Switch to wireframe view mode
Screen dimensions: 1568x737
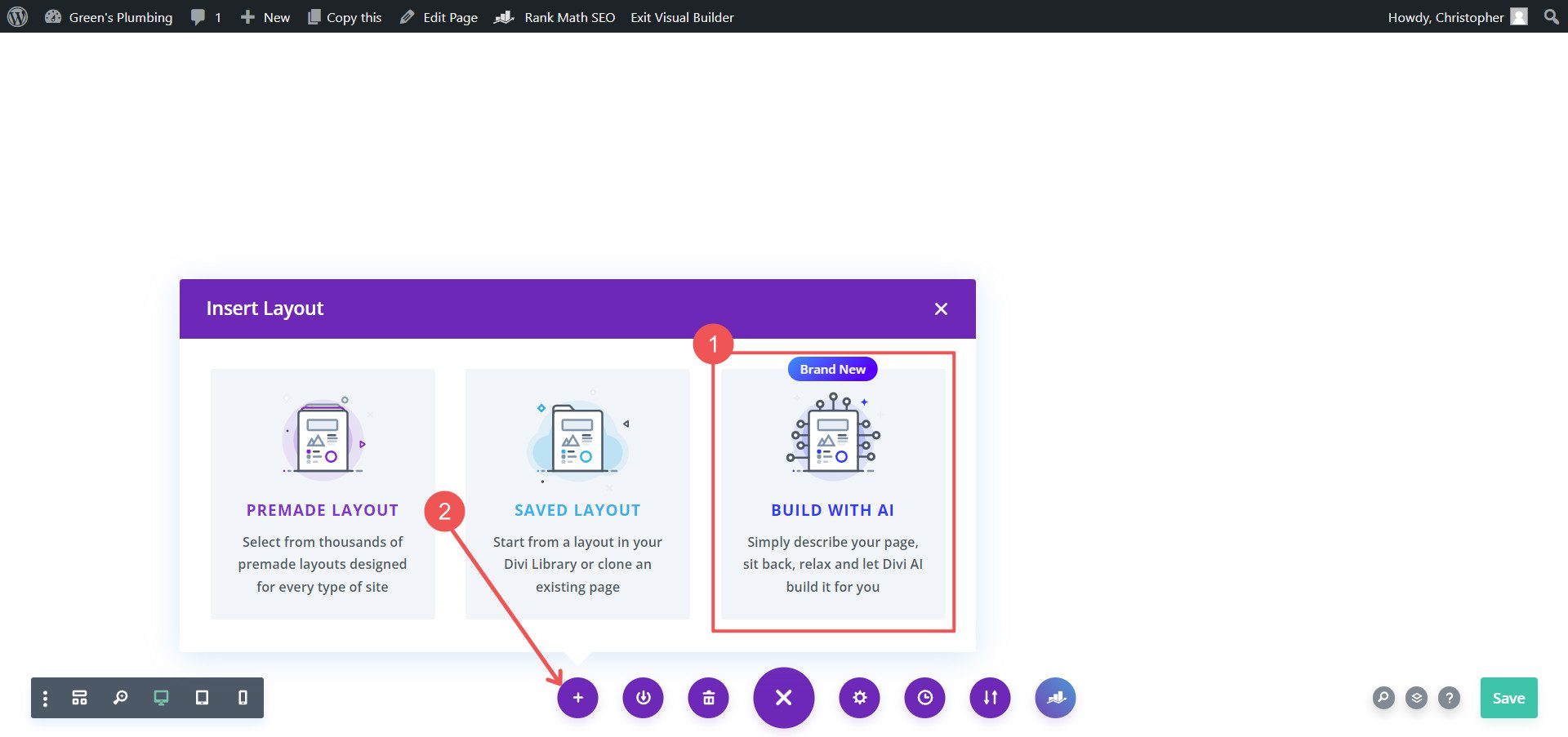click(x=78, y=698)
